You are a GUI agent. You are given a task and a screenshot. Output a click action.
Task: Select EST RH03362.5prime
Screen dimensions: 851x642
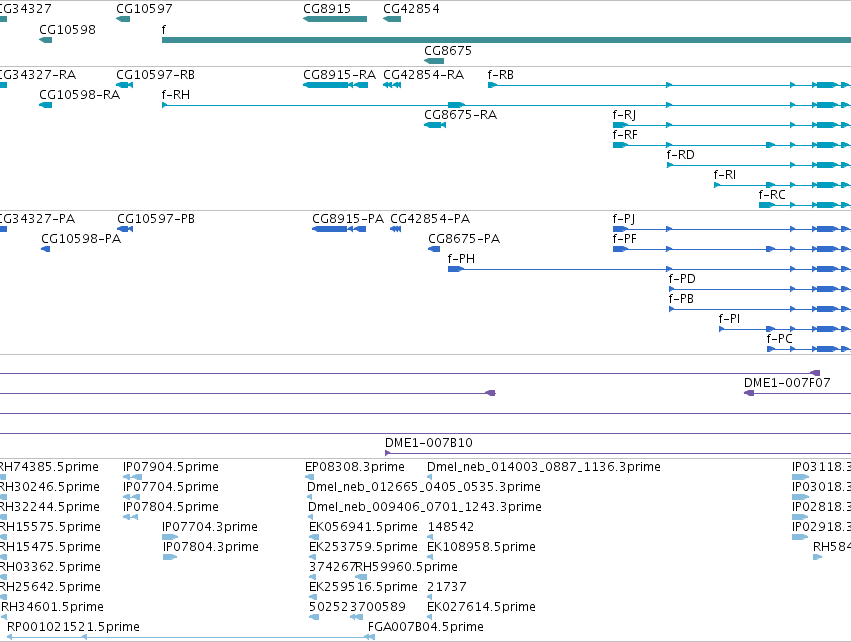(x=50, y=567)
